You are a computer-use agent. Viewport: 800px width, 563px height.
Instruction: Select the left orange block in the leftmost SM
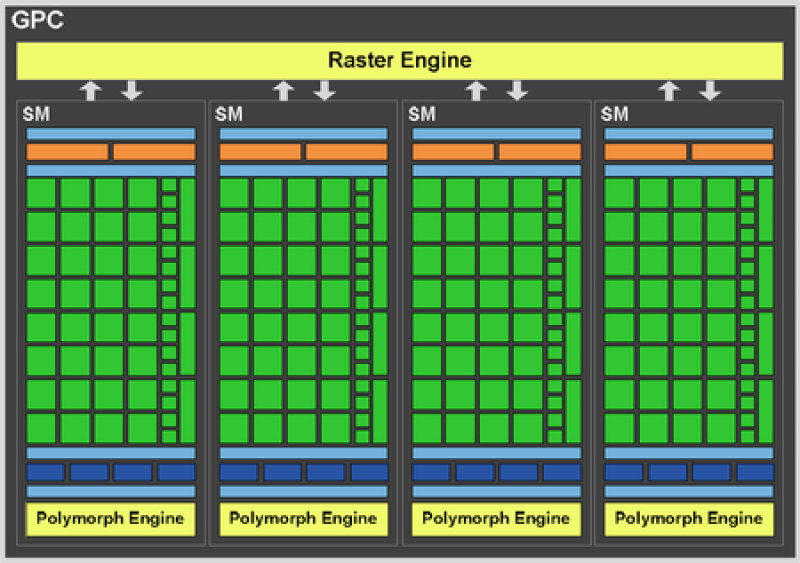pyautogui.click(x=67, y=152)
